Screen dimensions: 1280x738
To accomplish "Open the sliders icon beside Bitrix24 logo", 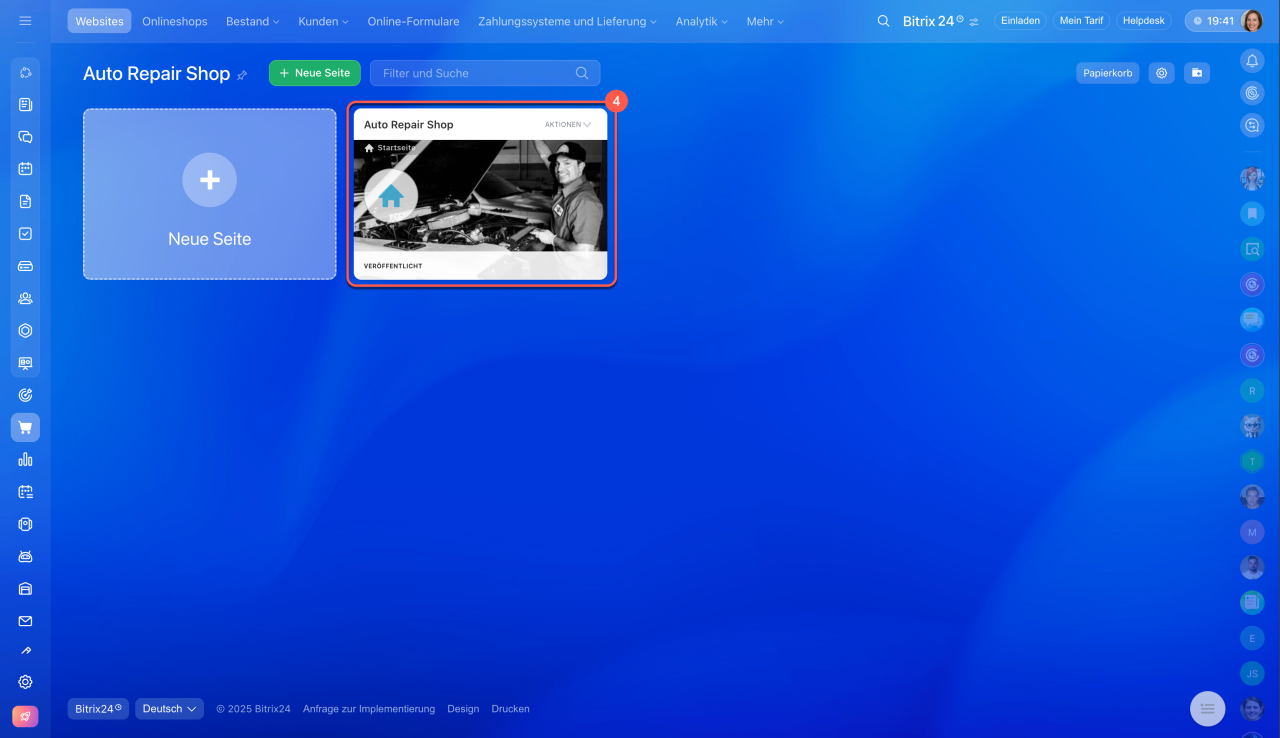I will [x=974, y=22].
